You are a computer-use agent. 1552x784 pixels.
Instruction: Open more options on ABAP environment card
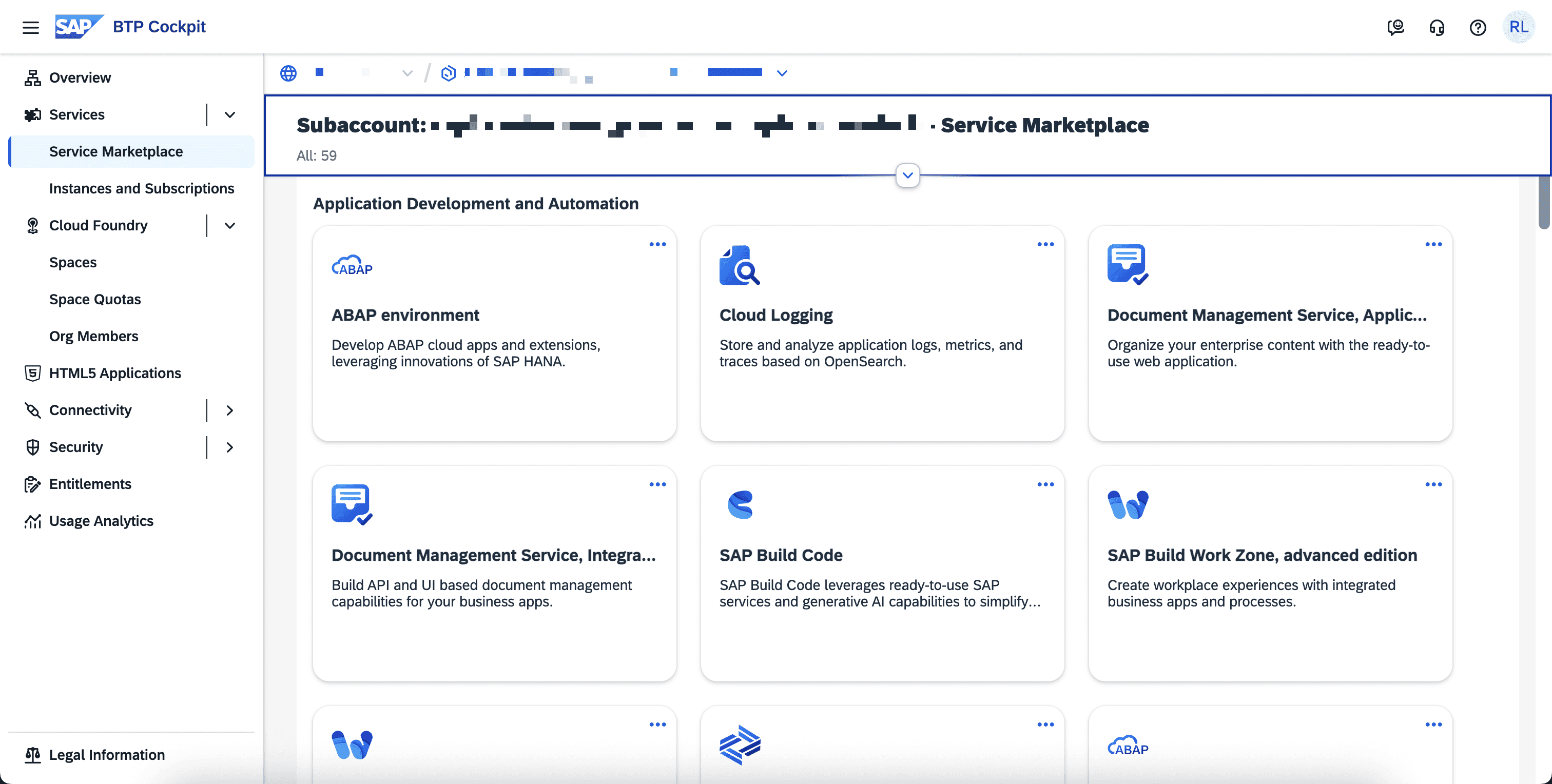click(x=657, y=244)
